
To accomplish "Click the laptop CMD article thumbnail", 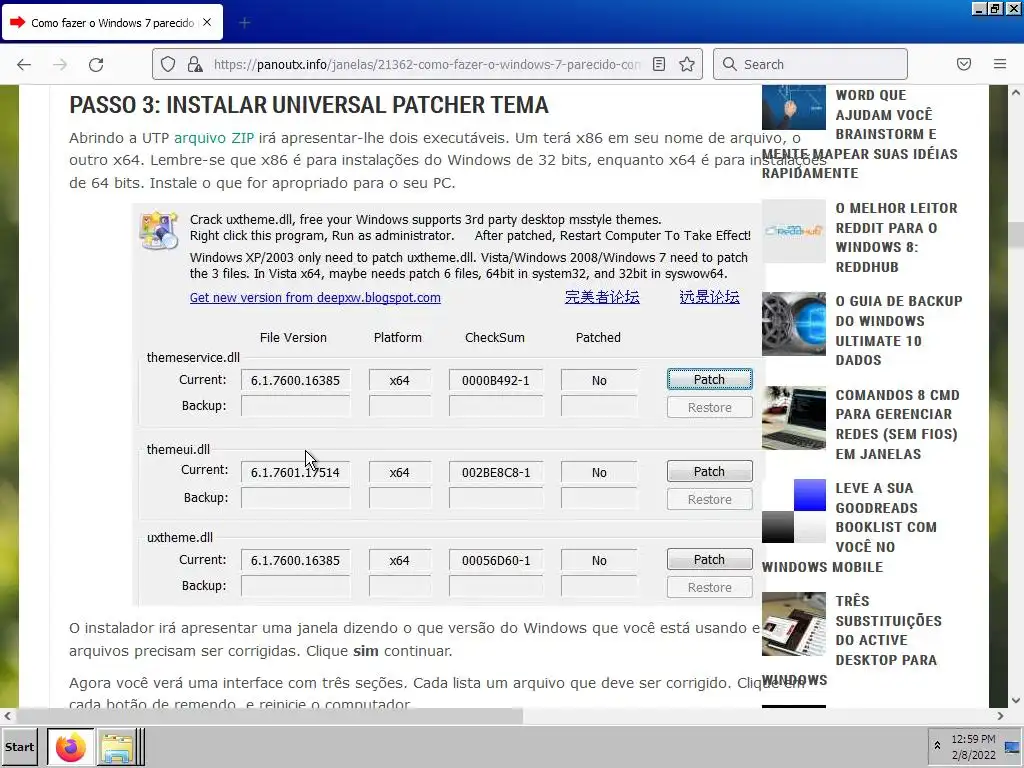I will click(793, 418).
